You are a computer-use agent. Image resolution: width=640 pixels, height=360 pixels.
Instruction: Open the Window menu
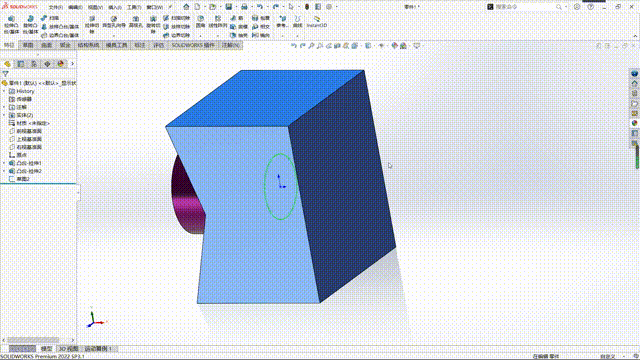point(154,7)
